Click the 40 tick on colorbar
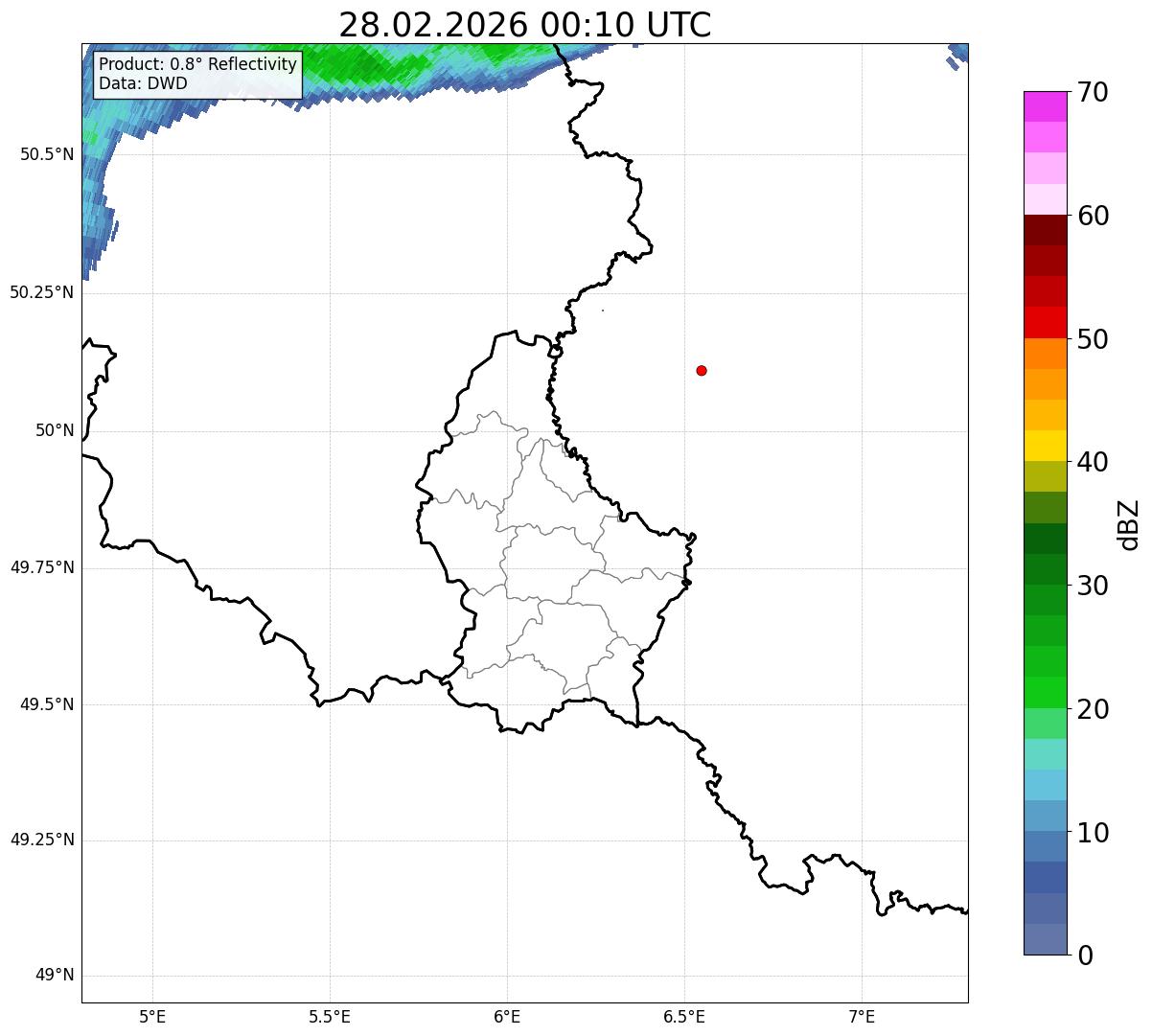Viewport: 1152px width, 1036px height. (1093, 462)
